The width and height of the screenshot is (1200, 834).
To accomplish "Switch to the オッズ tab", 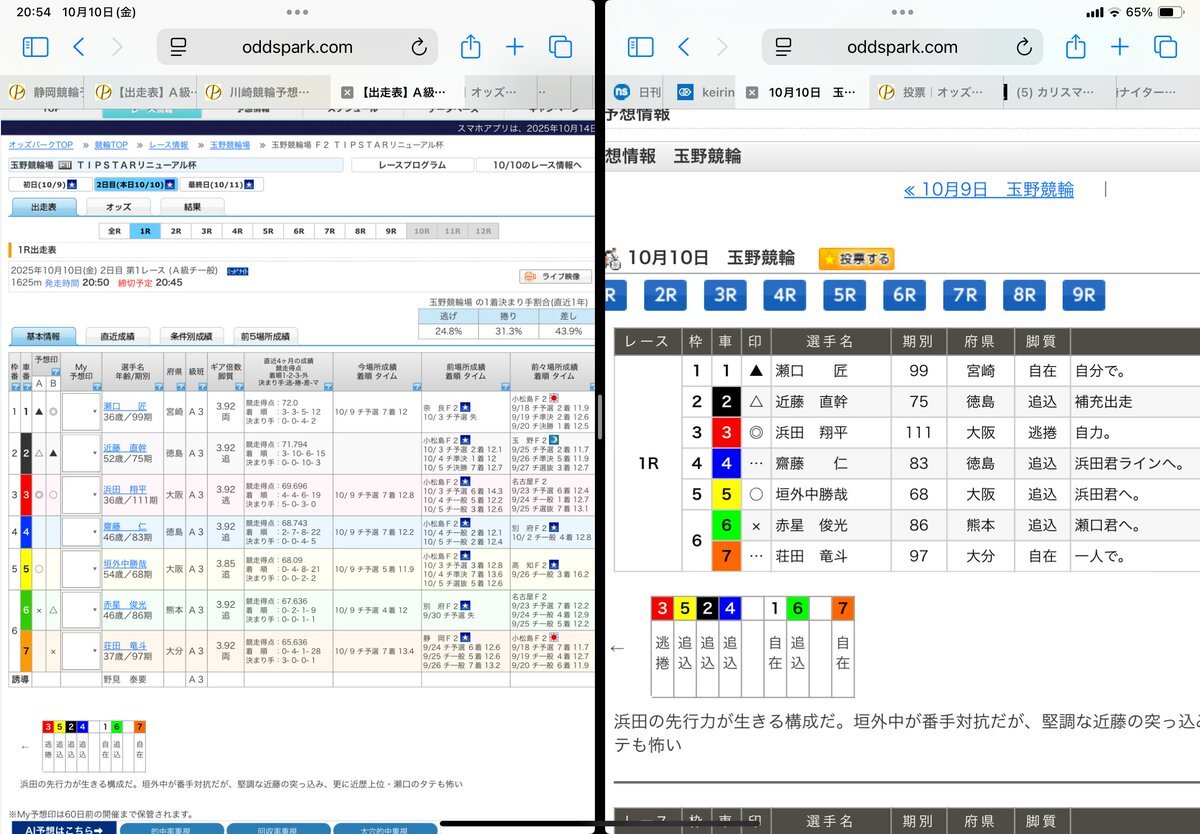I will [118, 207].
